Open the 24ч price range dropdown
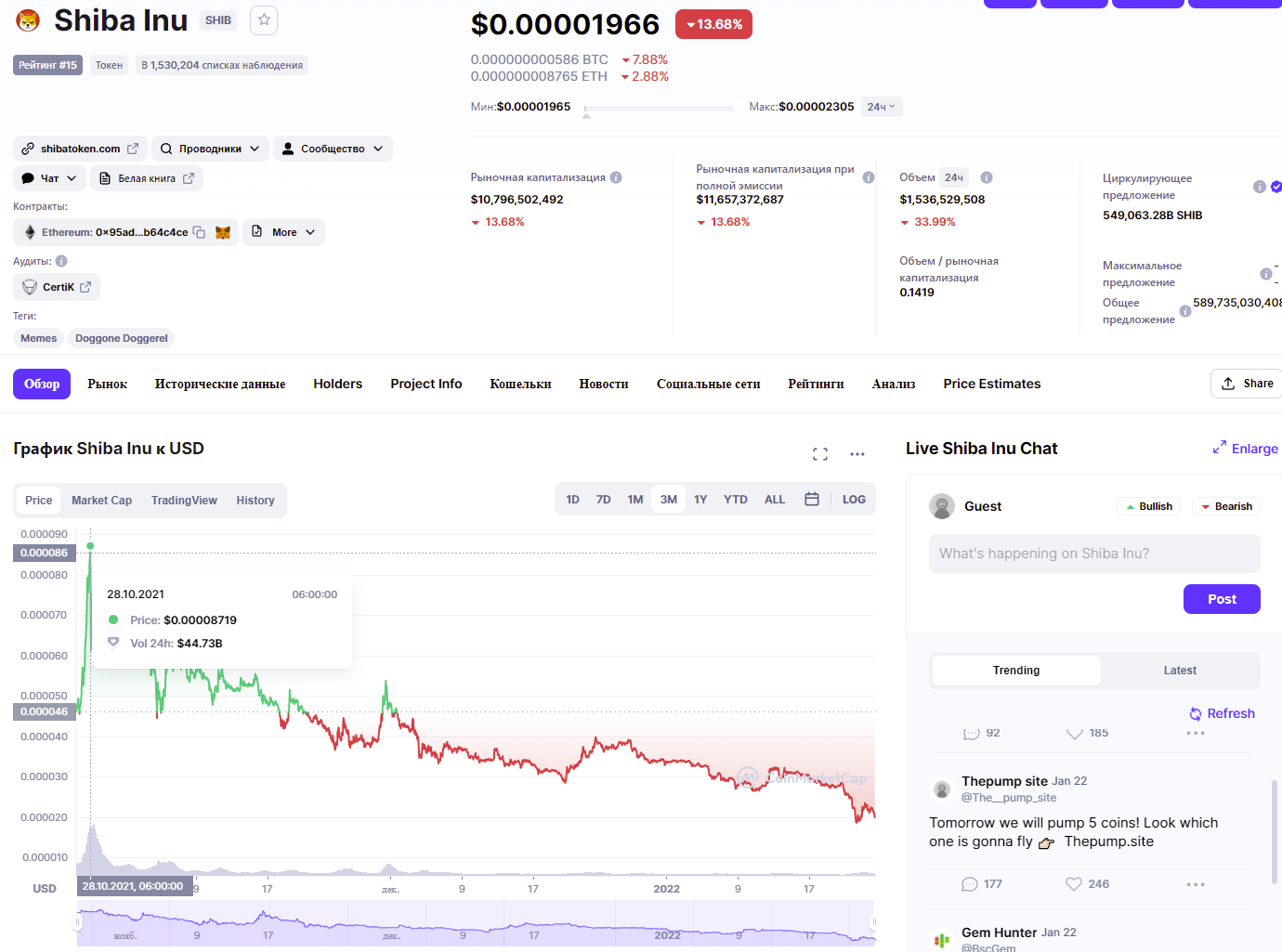 pyautogui.click(x=882, y=107)
